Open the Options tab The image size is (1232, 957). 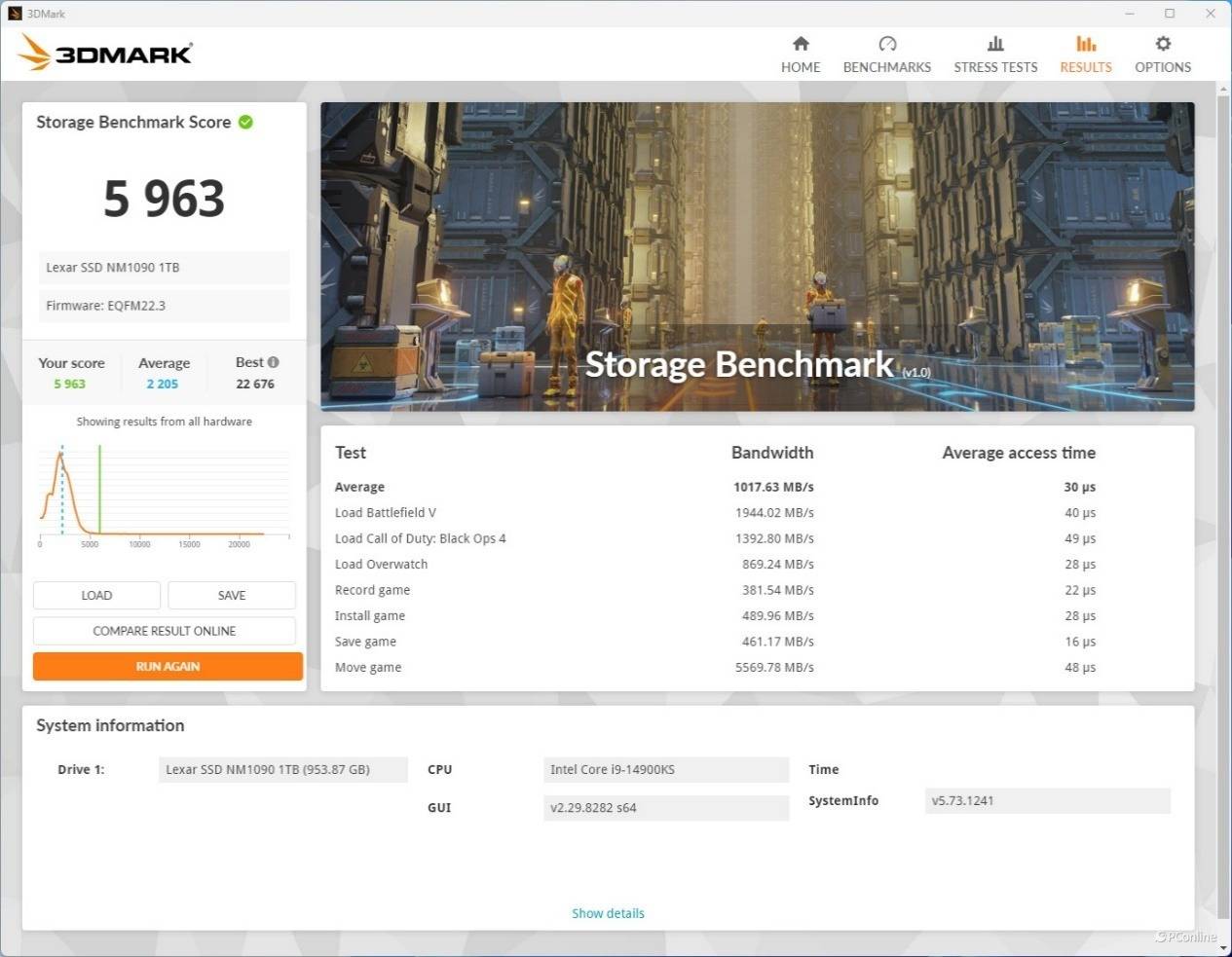coord(1163,55)
